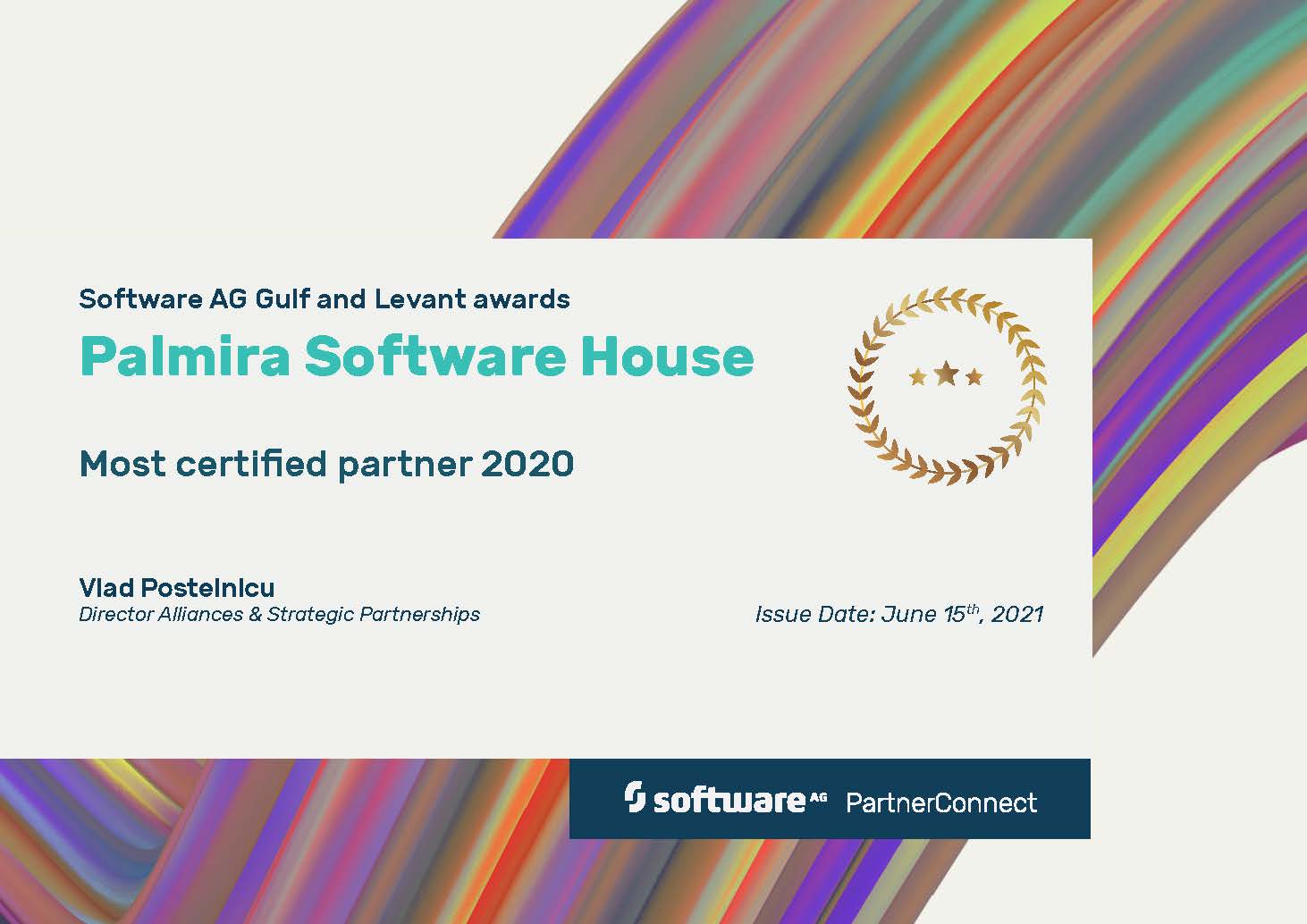The height and width of the screenshot is (924, 1307).
Task: Click the gold laurel wreath emblem
Action: (947, 385)
